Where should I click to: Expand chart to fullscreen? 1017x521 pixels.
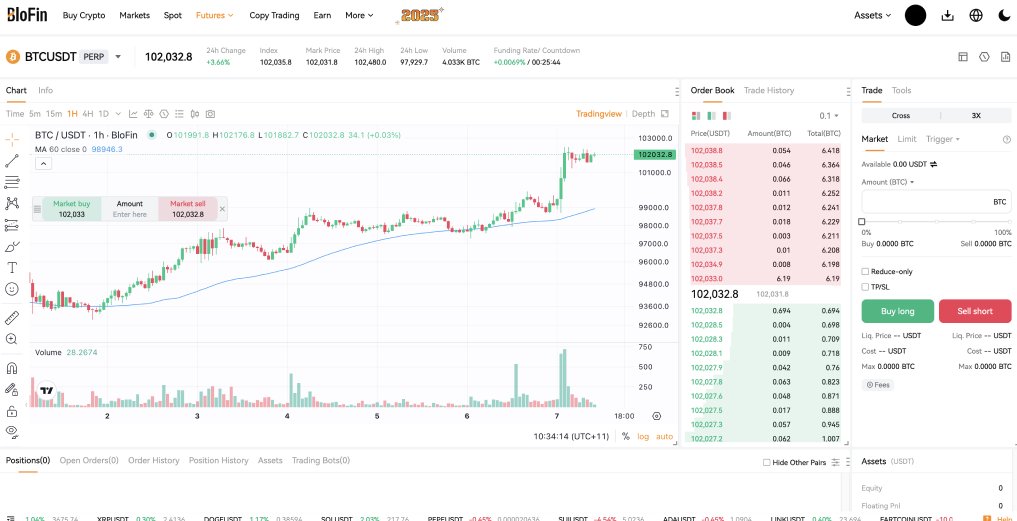[x=665, y=114]
